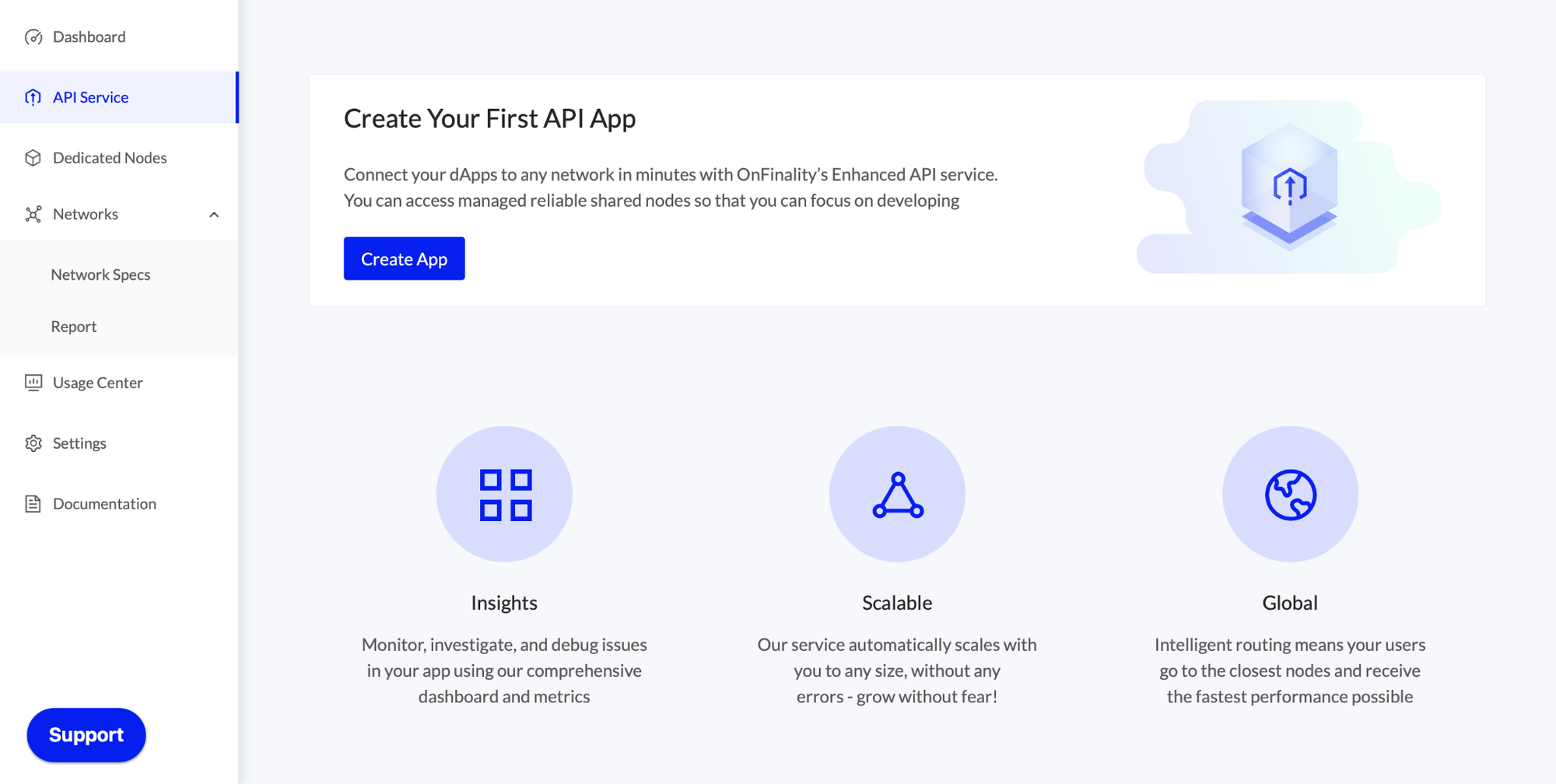Open the Usage Center page
The width and height of the screenshot is (1556, 784).
coord(96,382)
